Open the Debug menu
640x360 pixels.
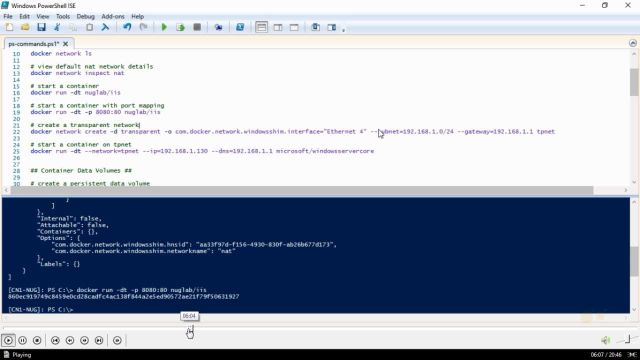click(85, 16)
